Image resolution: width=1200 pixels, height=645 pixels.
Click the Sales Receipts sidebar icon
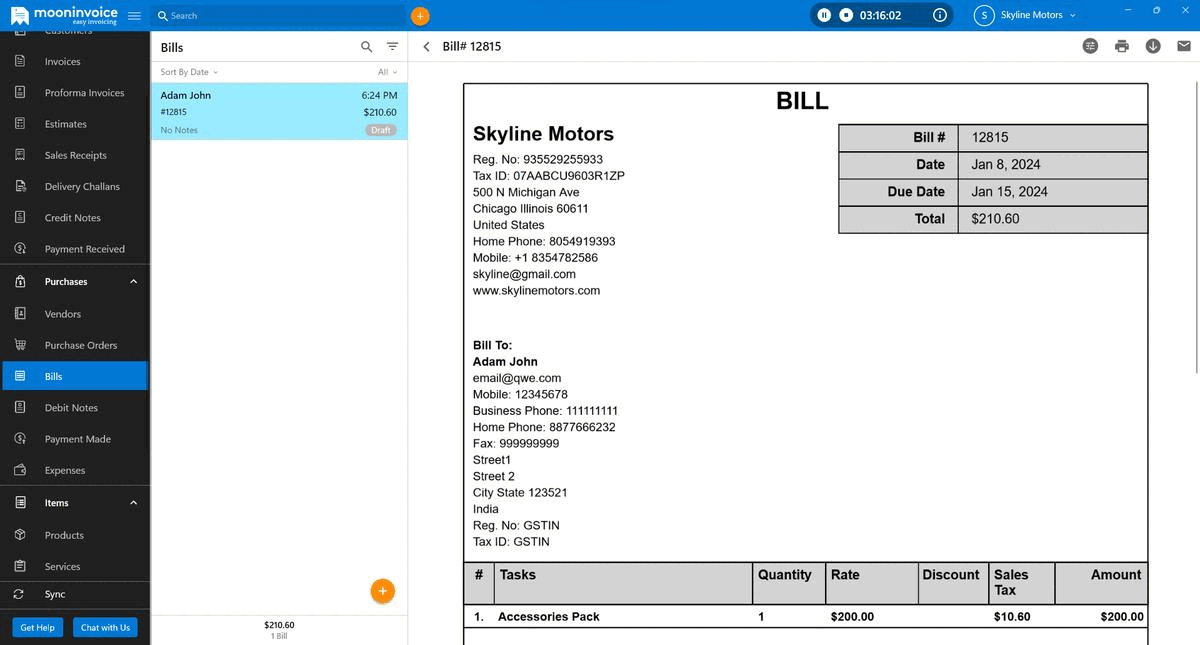click(20, 155)
